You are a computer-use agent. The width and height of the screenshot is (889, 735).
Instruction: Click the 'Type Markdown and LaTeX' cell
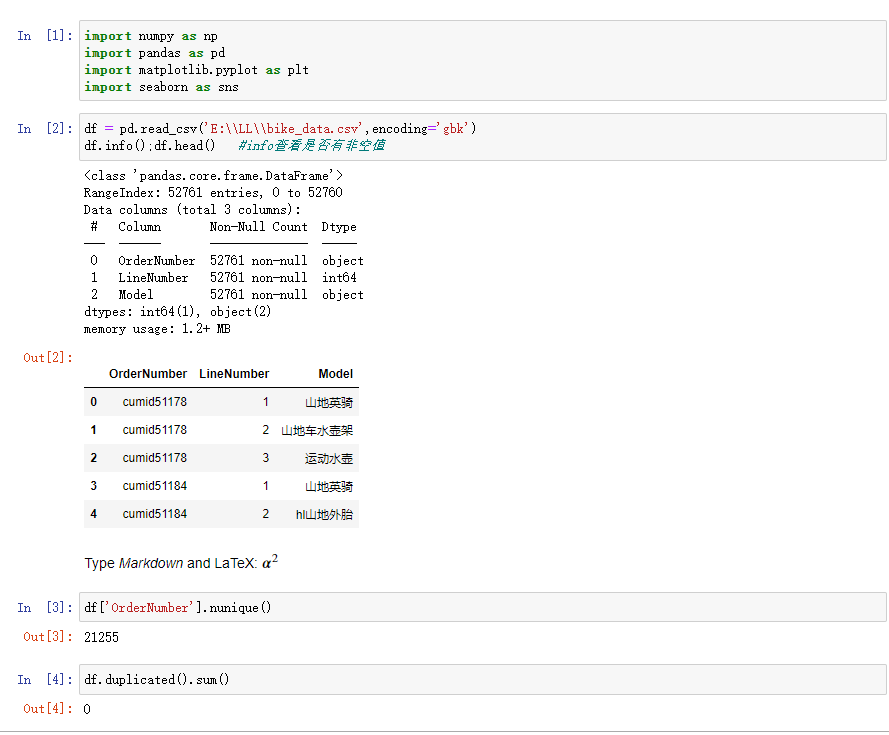[181, 563]
